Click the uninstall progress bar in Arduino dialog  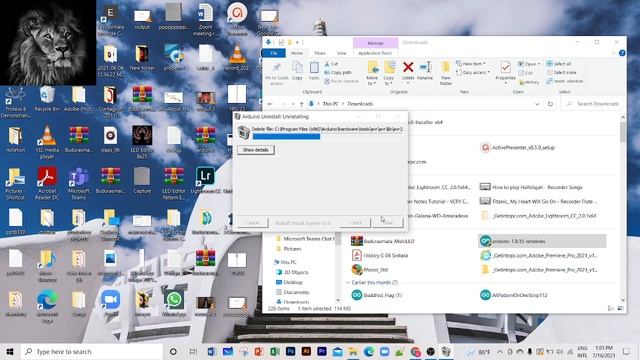coord(327,137)
